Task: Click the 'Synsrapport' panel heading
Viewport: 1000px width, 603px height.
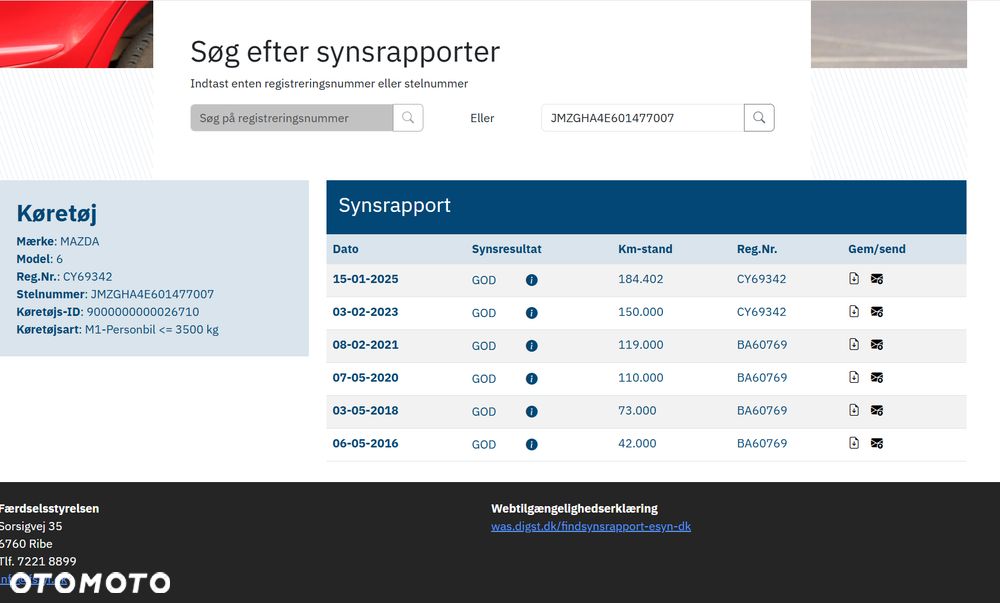Action: pos(394,205)
